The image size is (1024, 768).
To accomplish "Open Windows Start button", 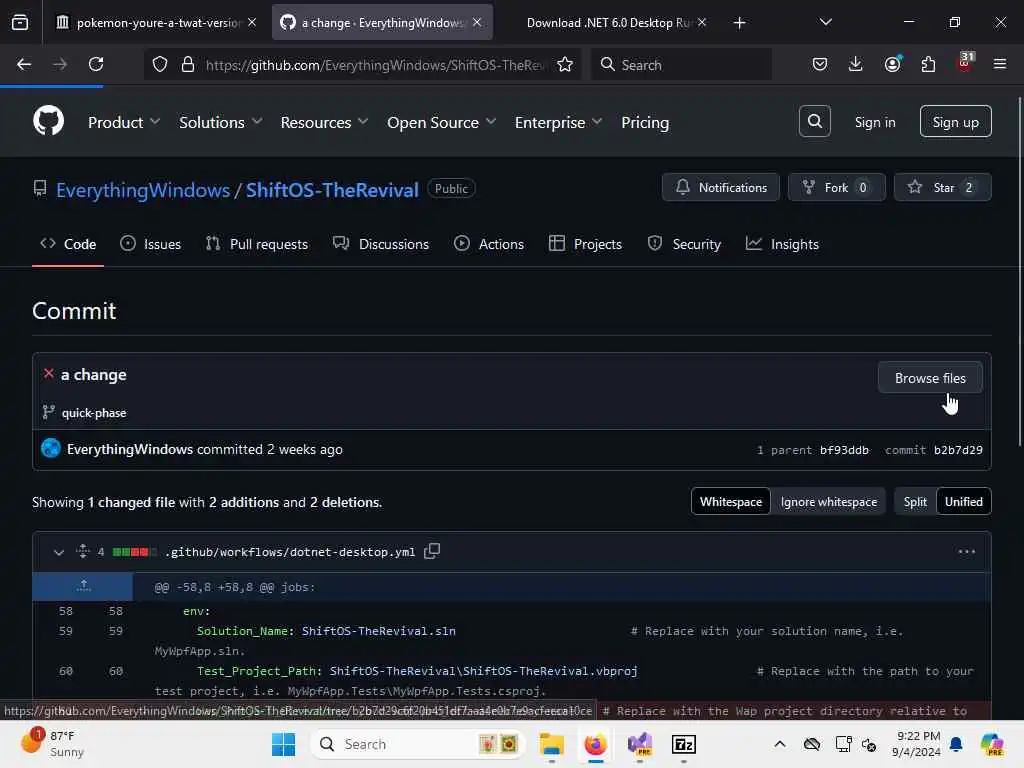I will 283,744.
